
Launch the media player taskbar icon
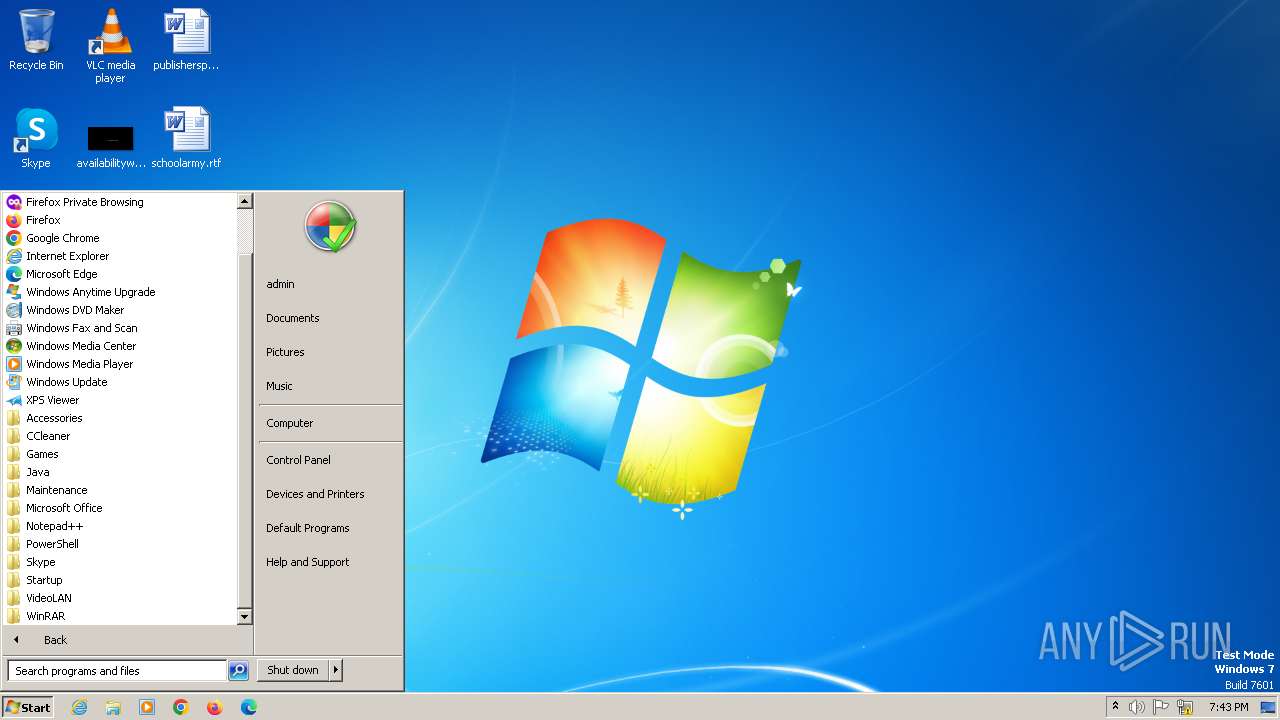147,707
